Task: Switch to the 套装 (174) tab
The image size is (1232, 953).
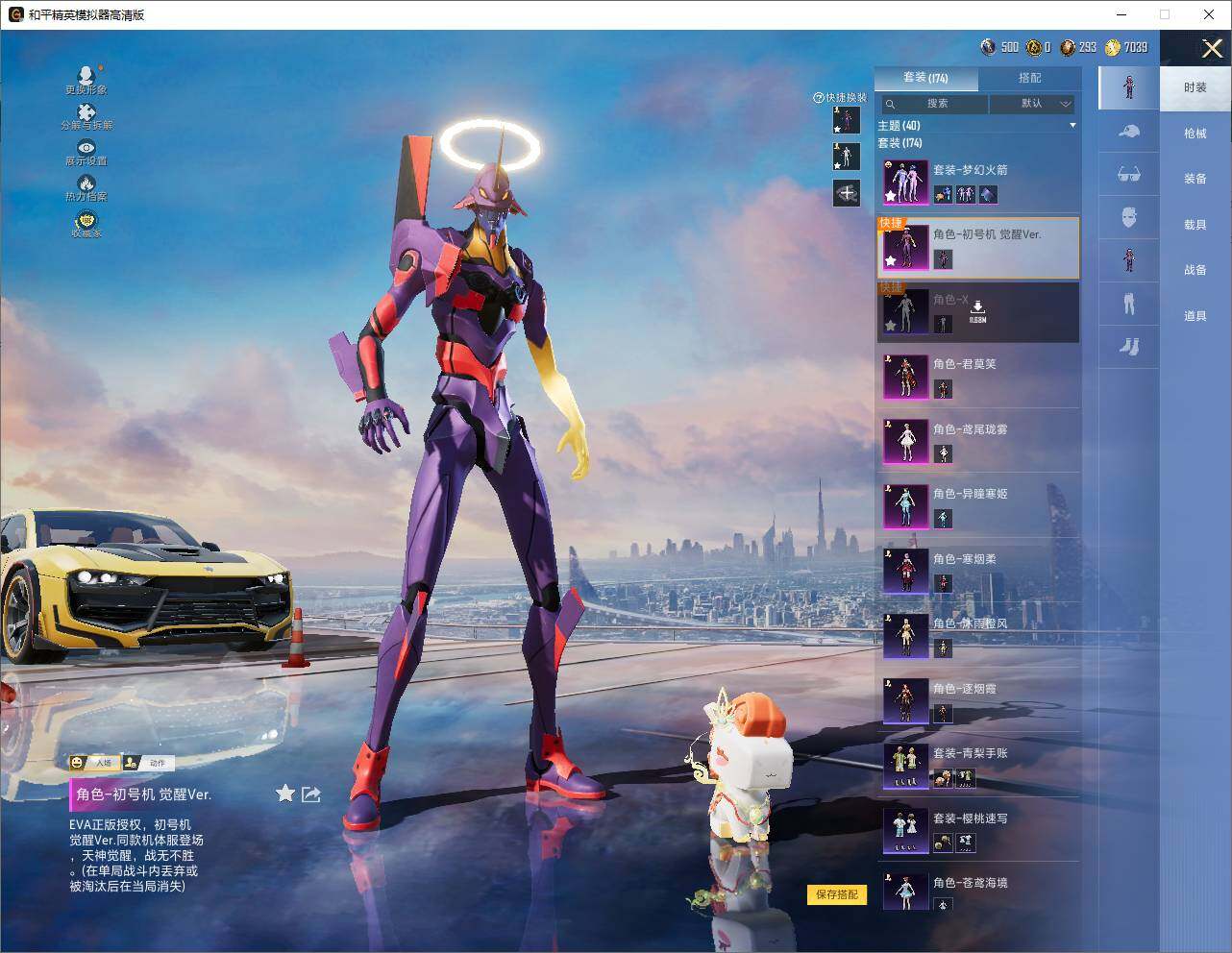Action: point(925,78)
